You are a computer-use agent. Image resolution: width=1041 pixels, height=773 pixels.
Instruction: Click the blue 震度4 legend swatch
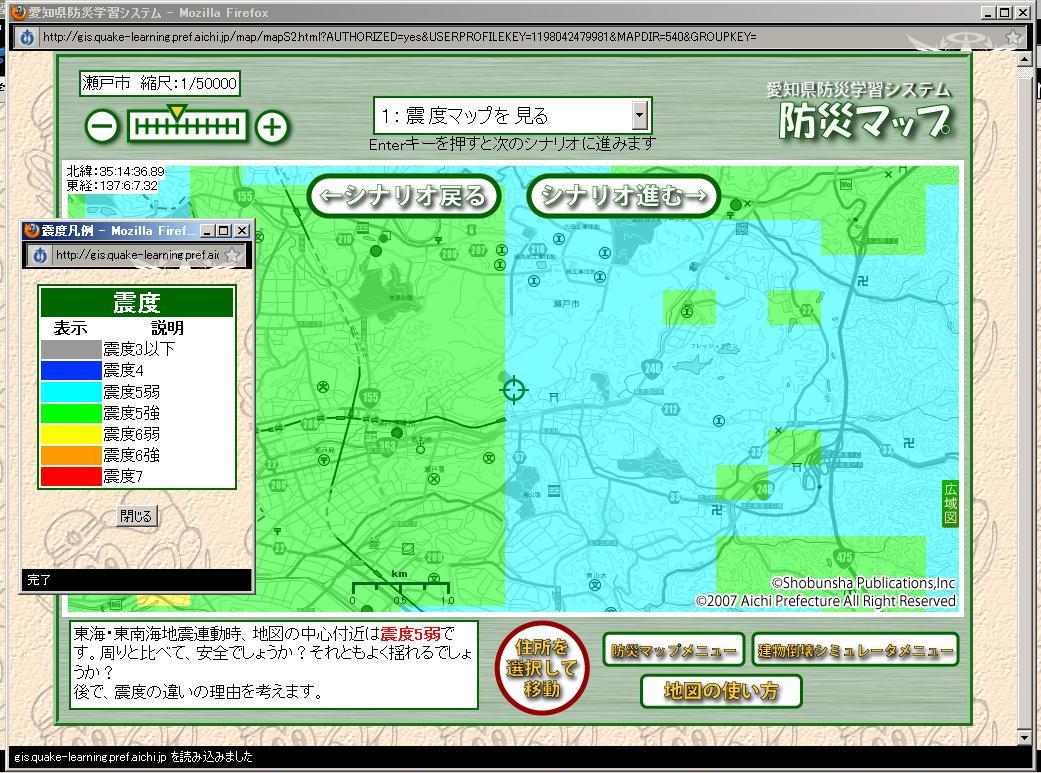[x=71, y=370]
